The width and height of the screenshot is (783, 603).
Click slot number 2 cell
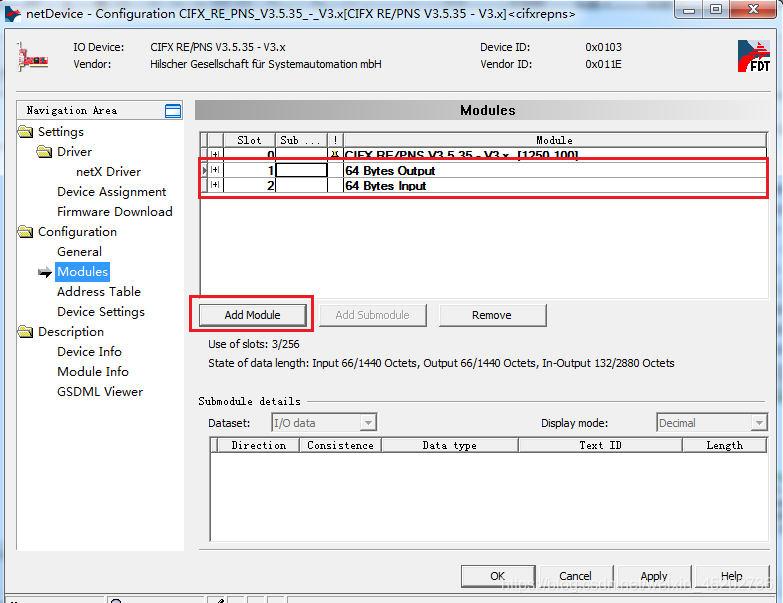[249, 186]
